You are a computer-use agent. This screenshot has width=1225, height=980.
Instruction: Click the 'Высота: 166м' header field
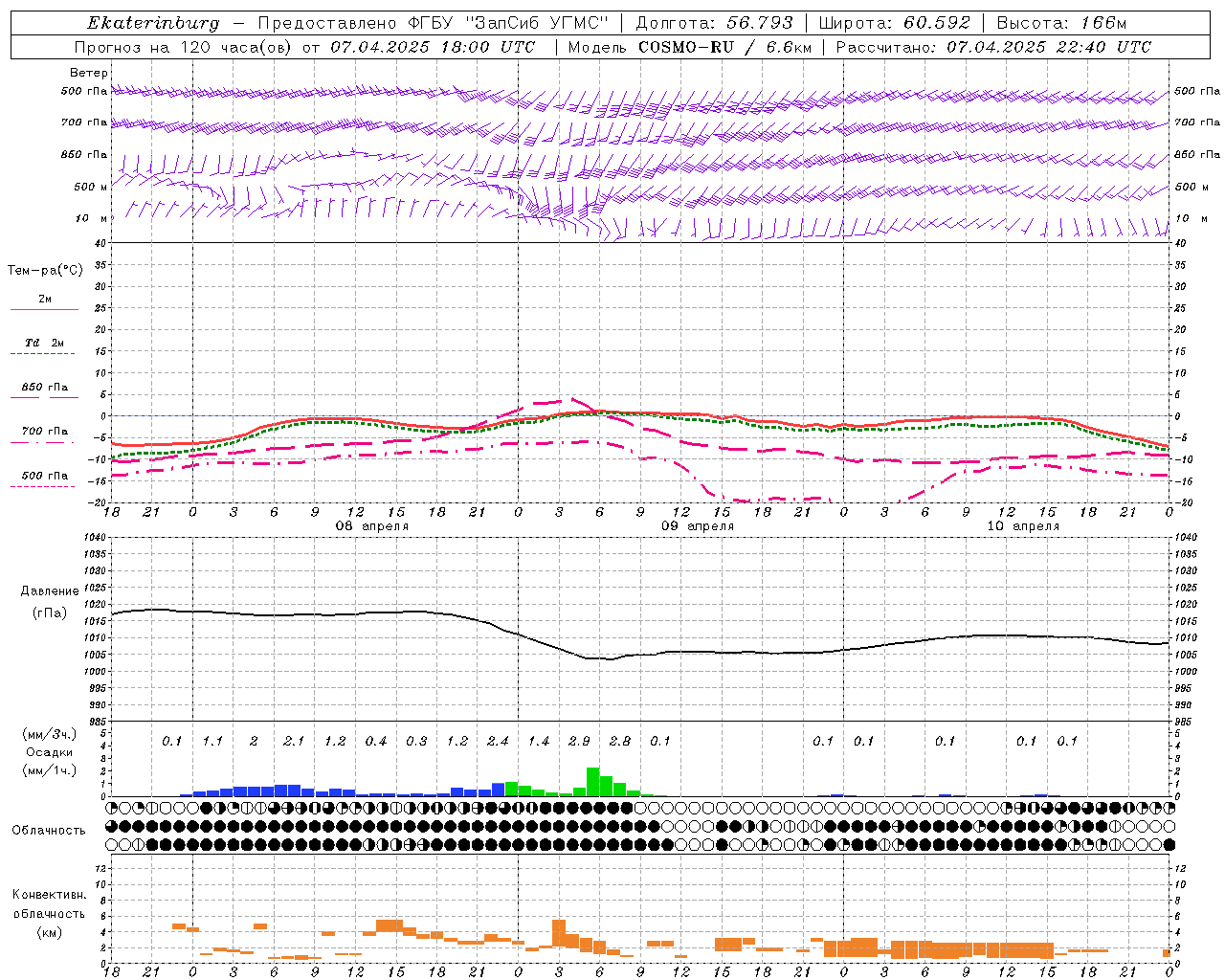(x=1062, y=23)
